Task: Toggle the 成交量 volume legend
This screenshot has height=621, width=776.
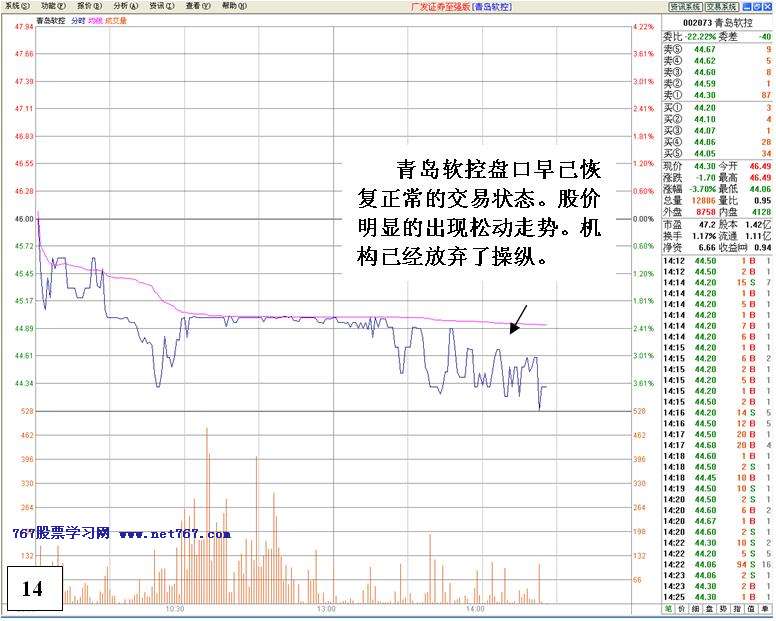Action: click(x=116, y=20)
